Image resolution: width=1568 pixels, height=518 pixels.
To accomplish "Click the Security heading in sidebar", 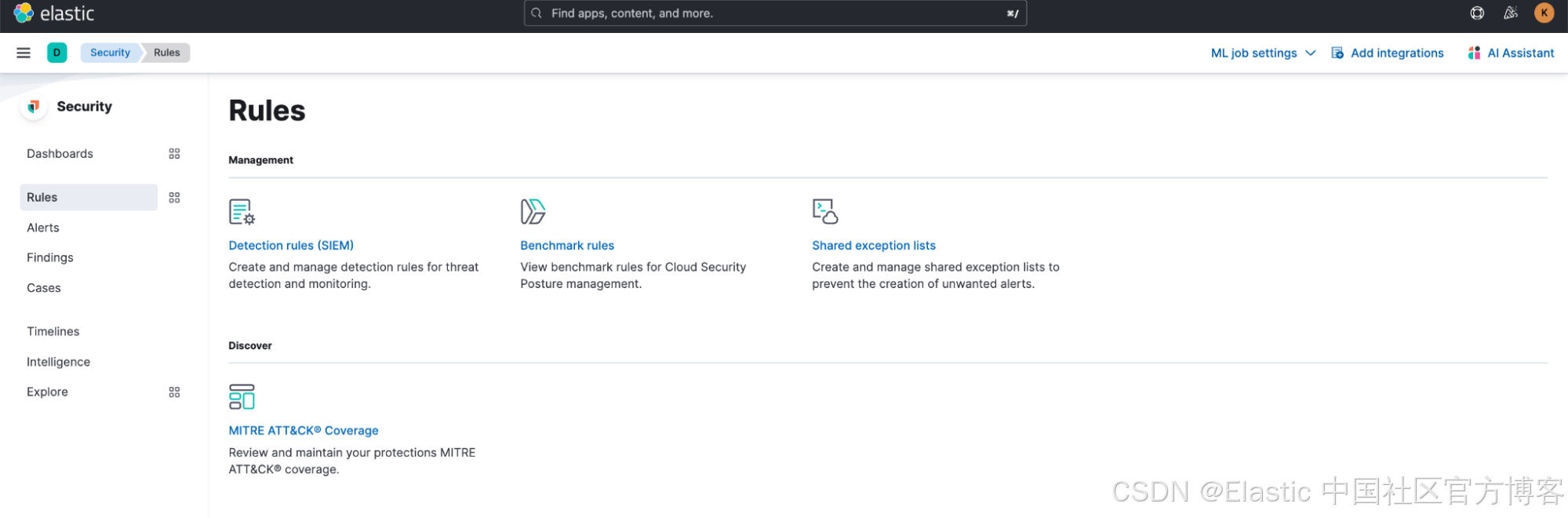I will point(84,107).
